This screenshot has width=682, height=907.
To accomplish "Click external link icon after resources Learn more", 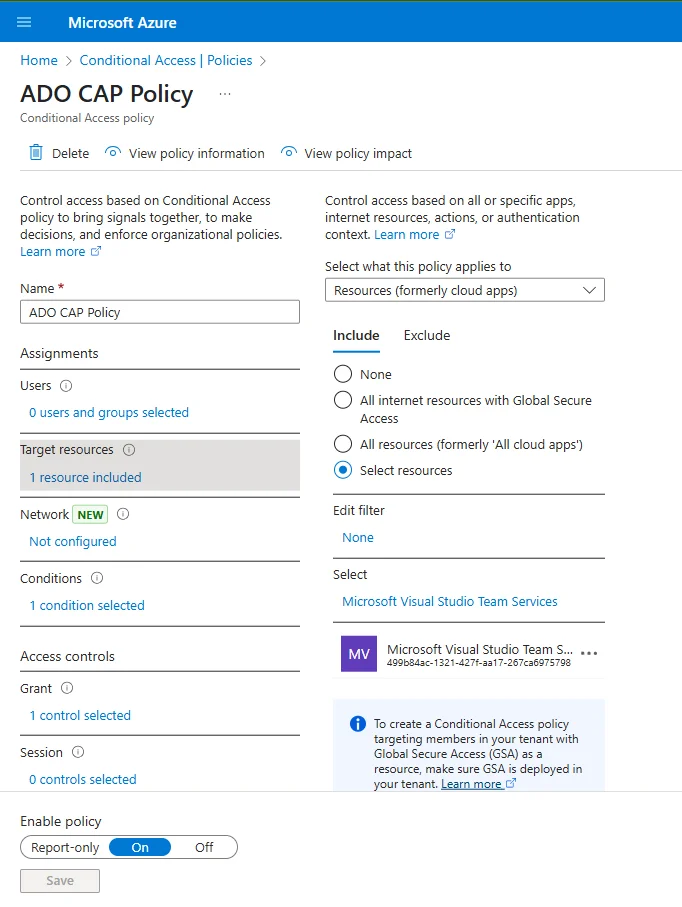I will click(x=449, y=234).
